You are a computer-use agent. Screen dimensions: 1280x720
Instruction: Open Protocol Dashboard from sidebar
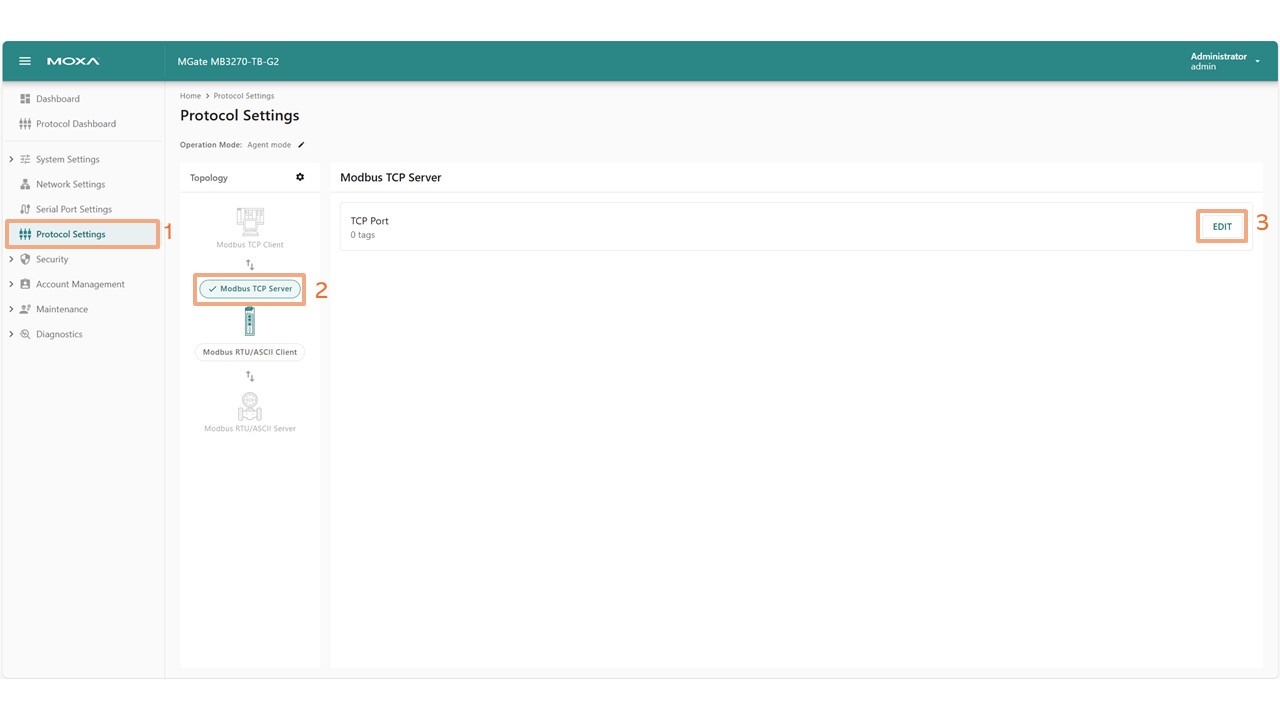[x=75, y=124]
